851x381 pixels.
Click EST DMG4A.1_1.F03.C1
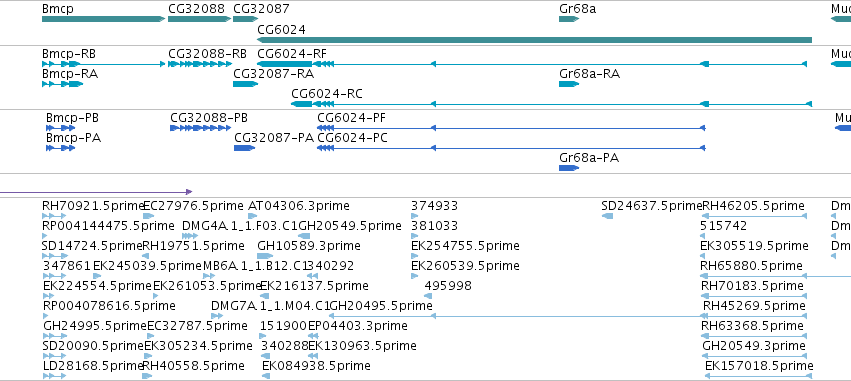click(x=240, y=226)
